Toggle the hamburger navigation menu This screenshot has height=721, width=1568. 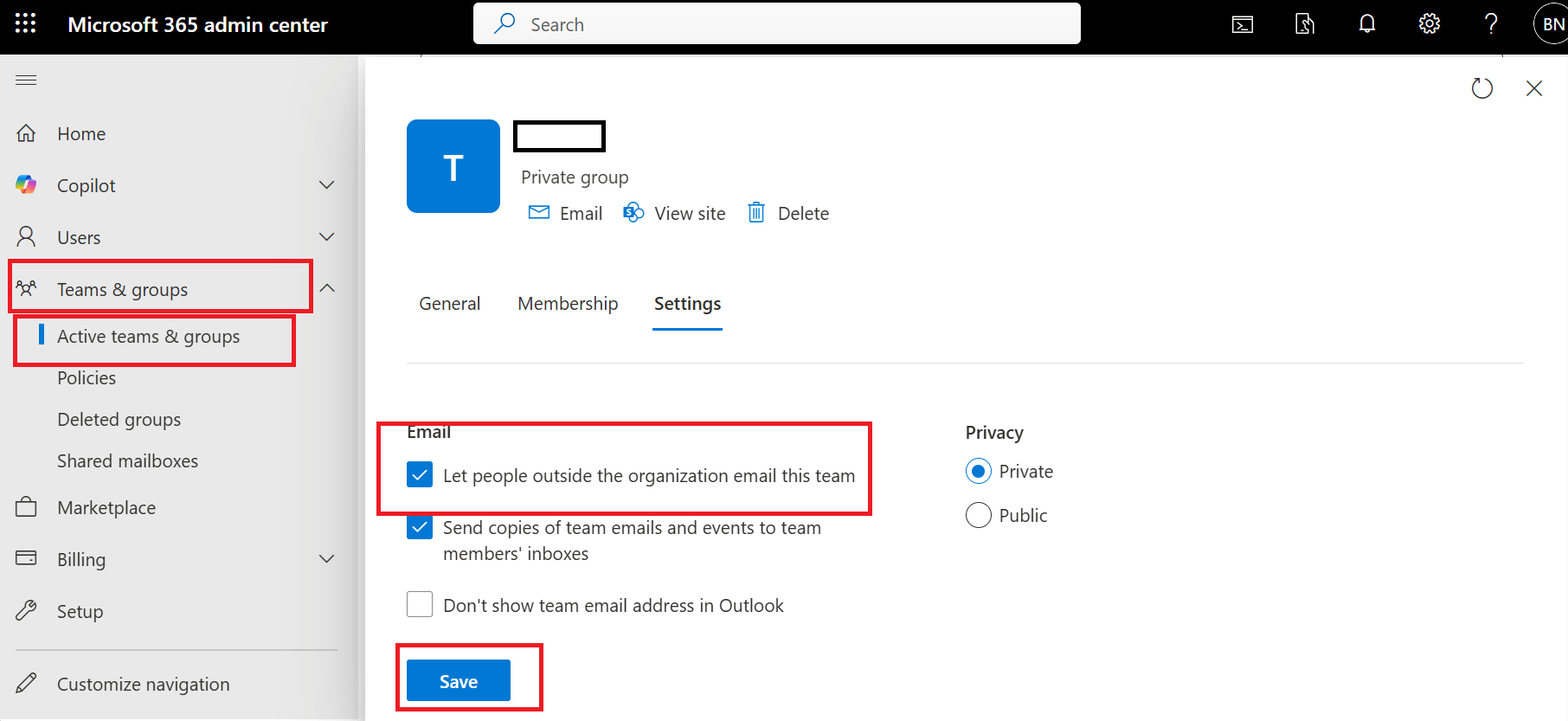point(26,80)
